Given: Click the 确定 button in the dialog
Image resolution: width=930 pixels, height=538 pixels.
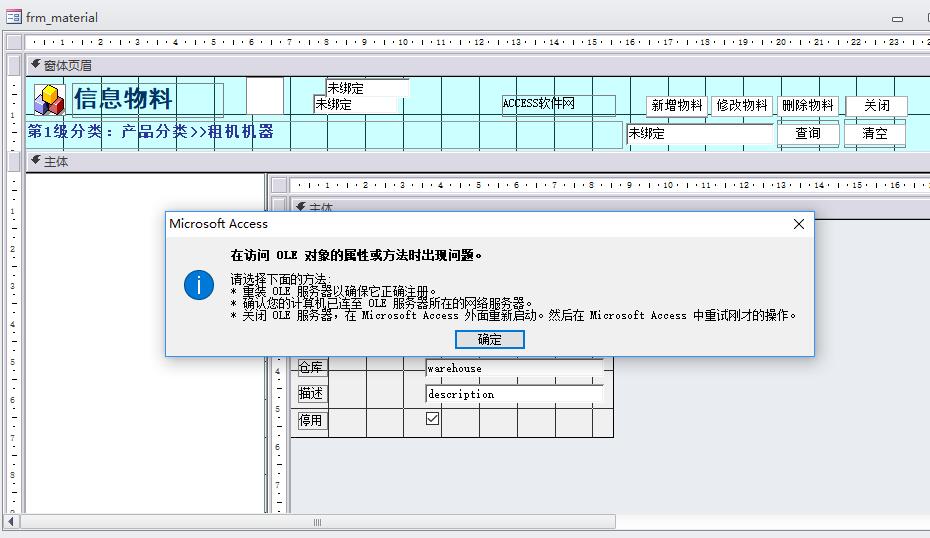Looking at the screenshot, I should pos(489,339).
